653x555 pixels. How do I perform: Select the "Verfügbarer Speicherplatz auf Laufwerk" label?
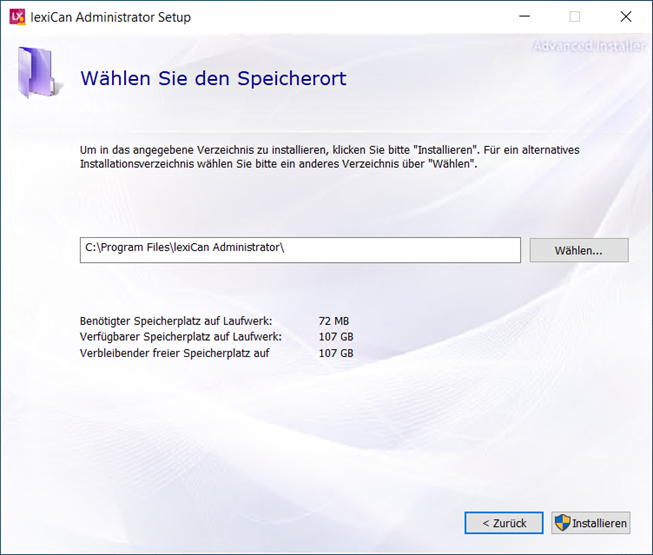tap(180, 337)
